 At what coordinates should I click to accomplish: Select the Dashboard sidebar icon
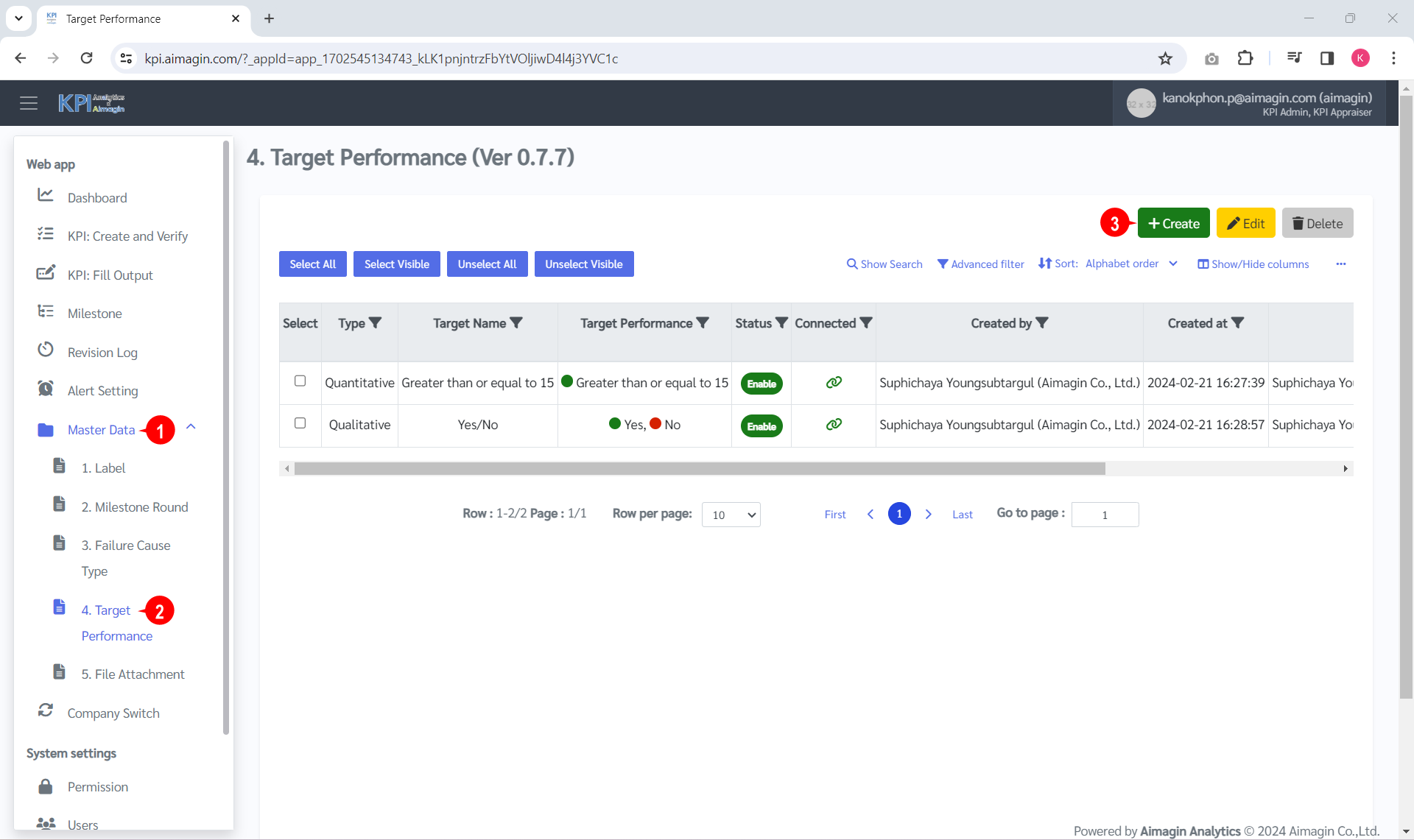46,194
